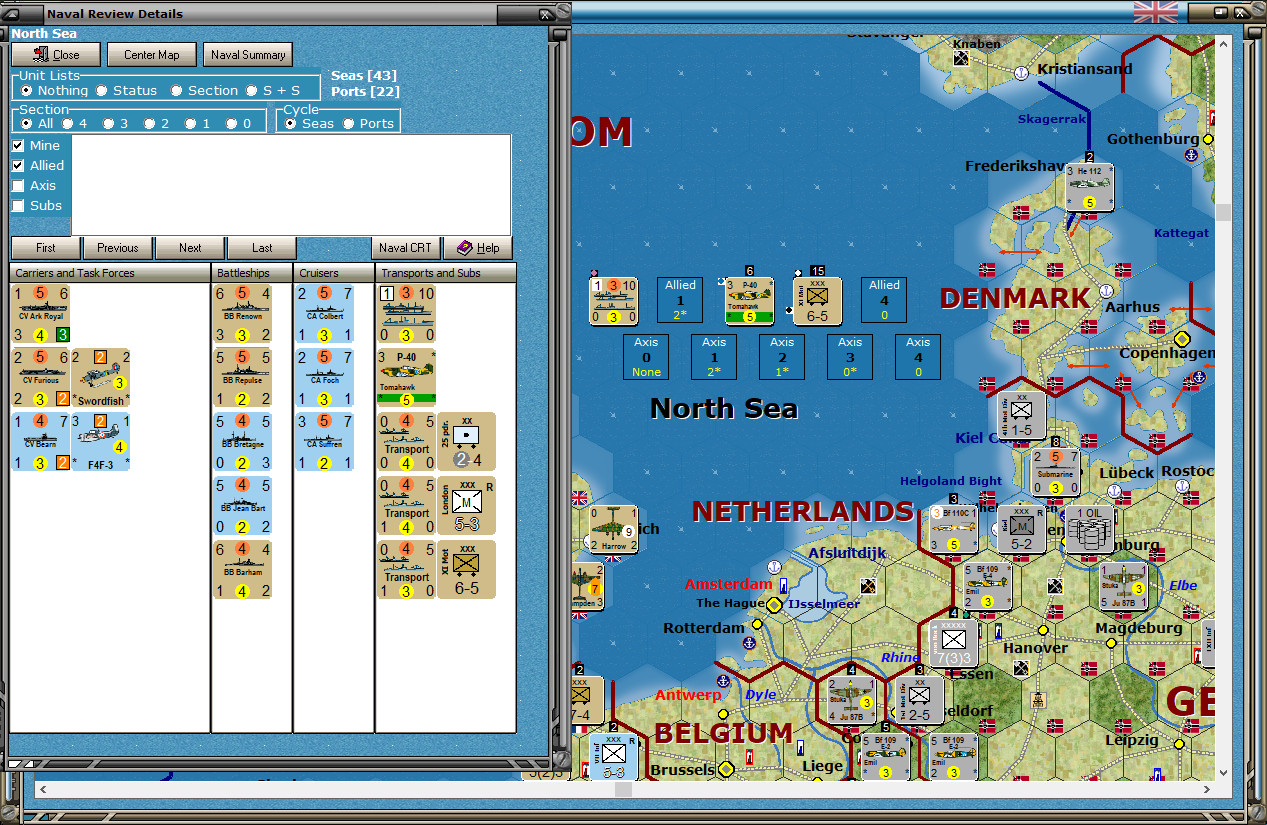Open the Naval CRT table
The width and height of the screenshot is (1267, 825).
pyautogui.click(x=405, y=248)
